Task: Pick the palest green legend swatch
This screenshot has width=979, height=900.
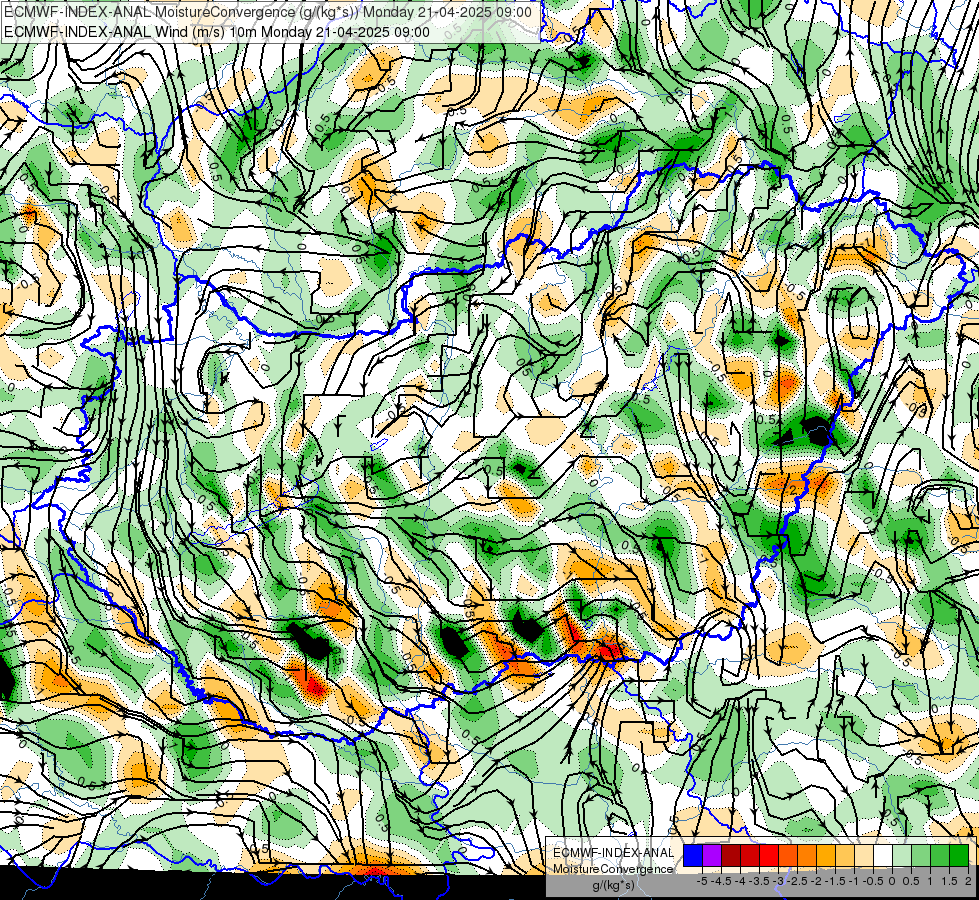Action: [902, 856]
